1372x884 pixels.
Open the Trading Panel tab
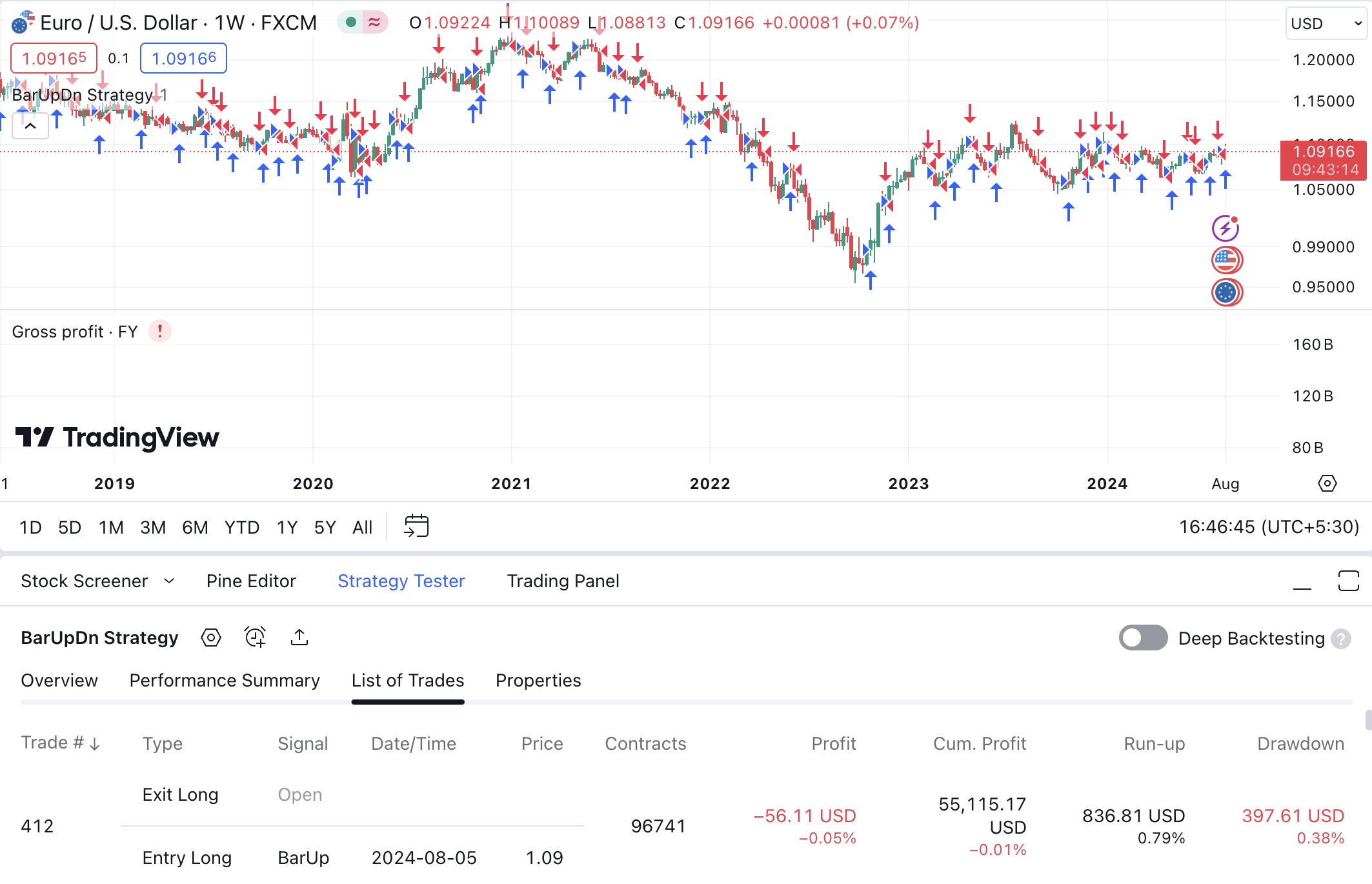tap(563, 581)
